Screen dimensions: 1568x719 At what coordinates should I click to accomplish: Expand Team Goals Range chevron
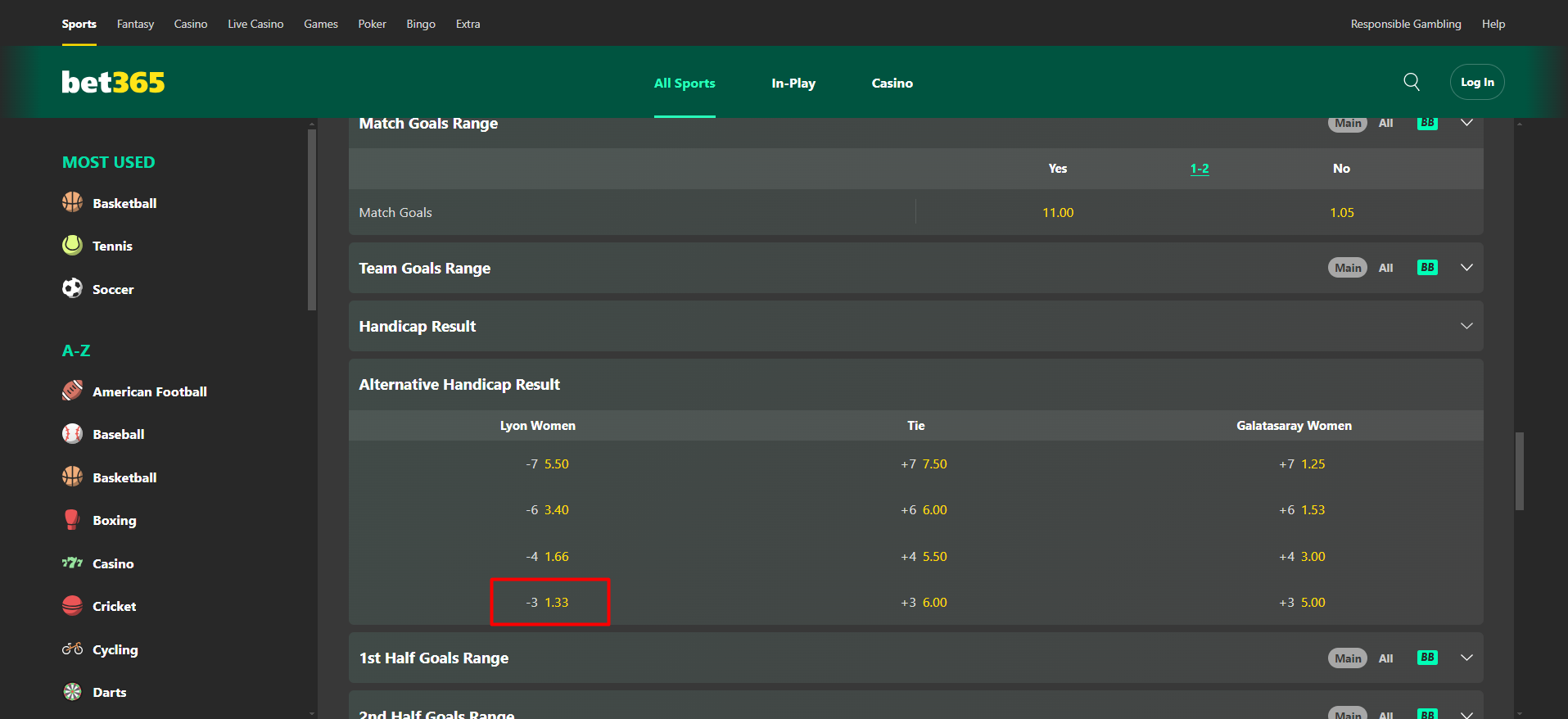point(1466,268)
